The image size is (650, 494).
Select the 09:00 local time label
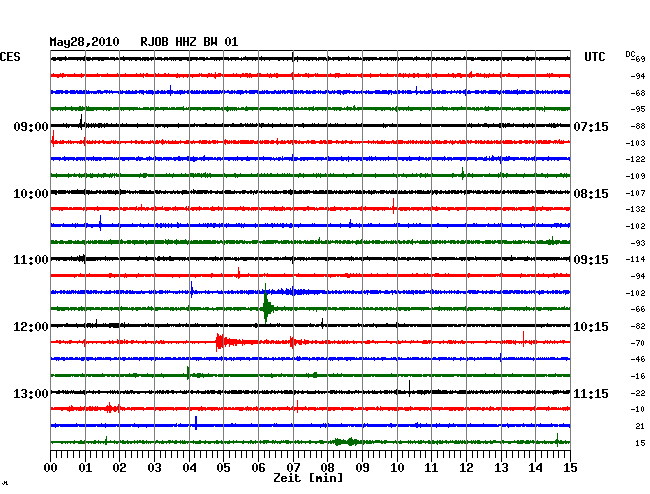pyautogui.click(x=31, y=126)
